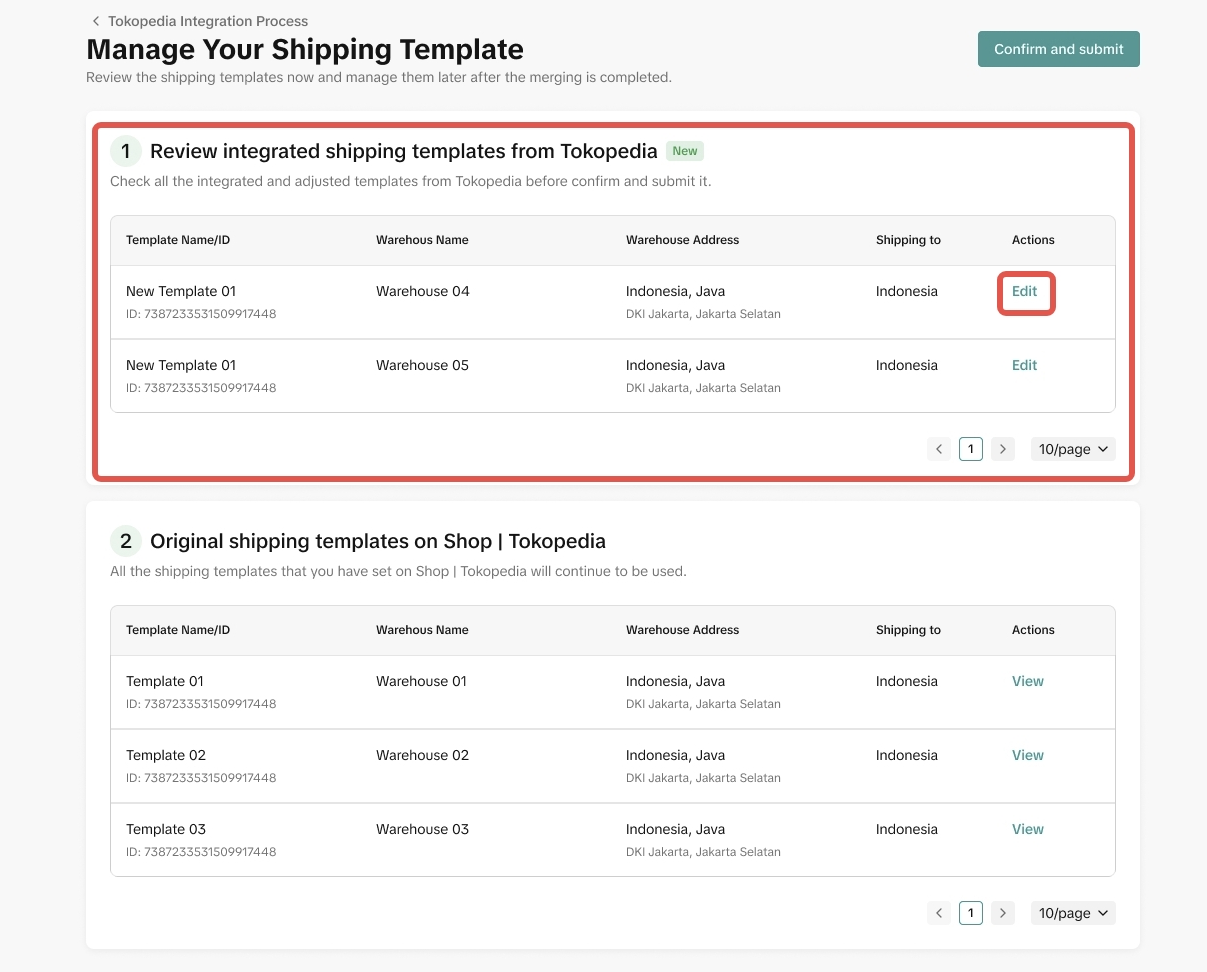Viewport: 1207px width, 972px height.
Task: View Template 02 shipping template
Action: (1027, 755)
